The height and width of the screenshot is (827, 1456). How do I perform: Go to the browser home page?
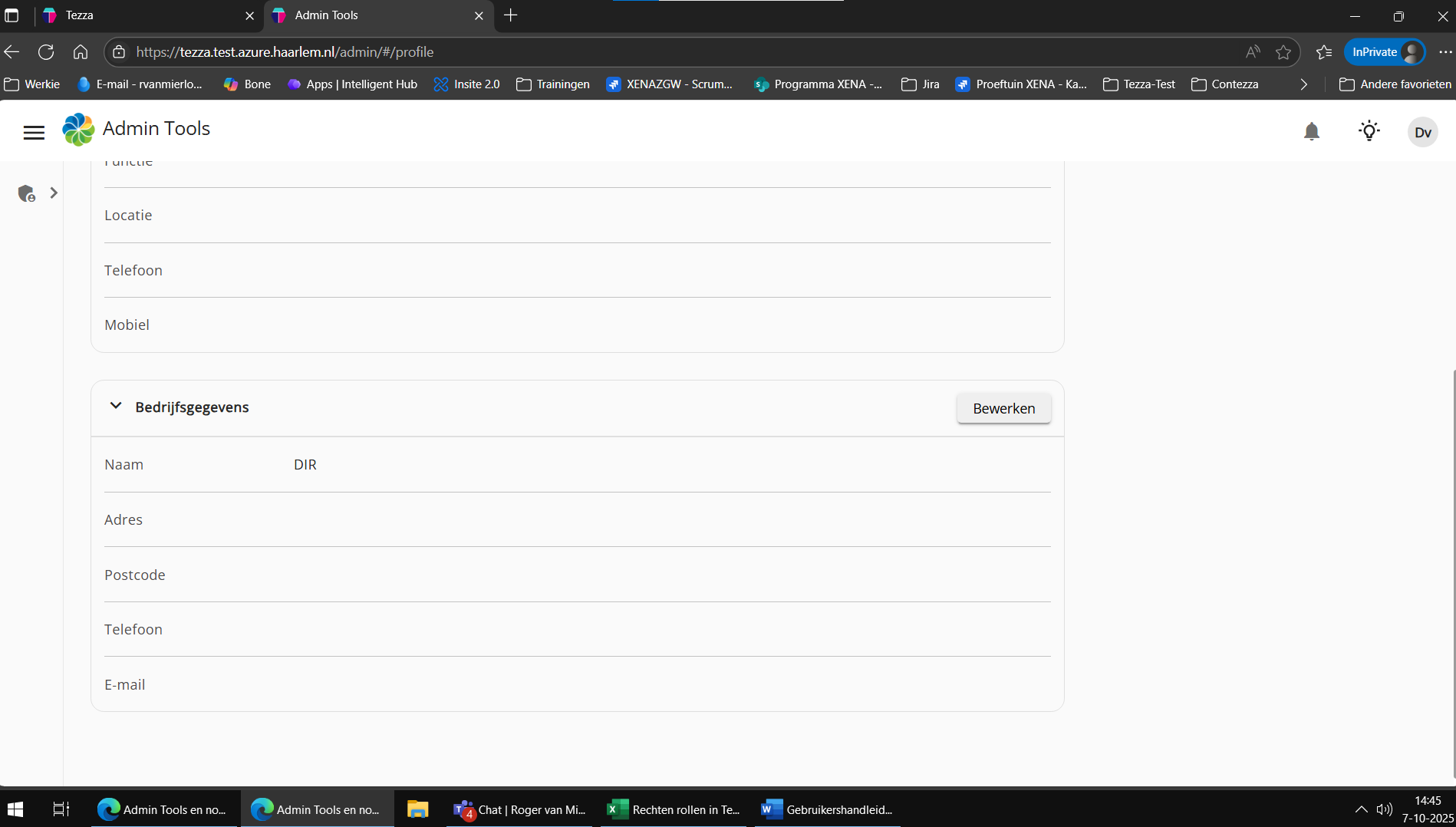[81, 52]
